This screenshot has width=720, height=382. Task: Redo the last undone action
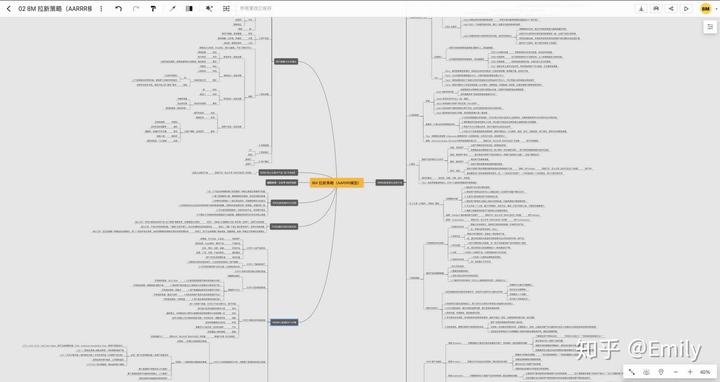pyautogui.click(x=136, y=9)
